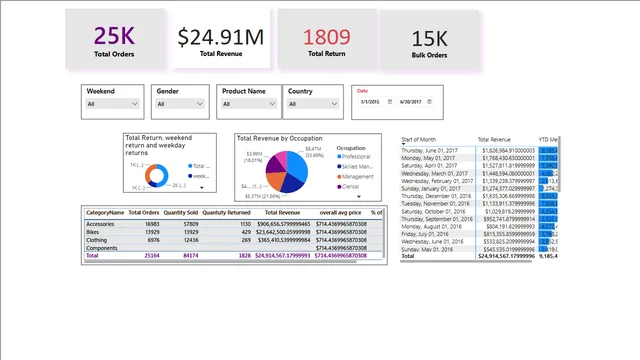Select the 25K Total Orders card
This screenshot has width=640, height=360.
[115, 40]
